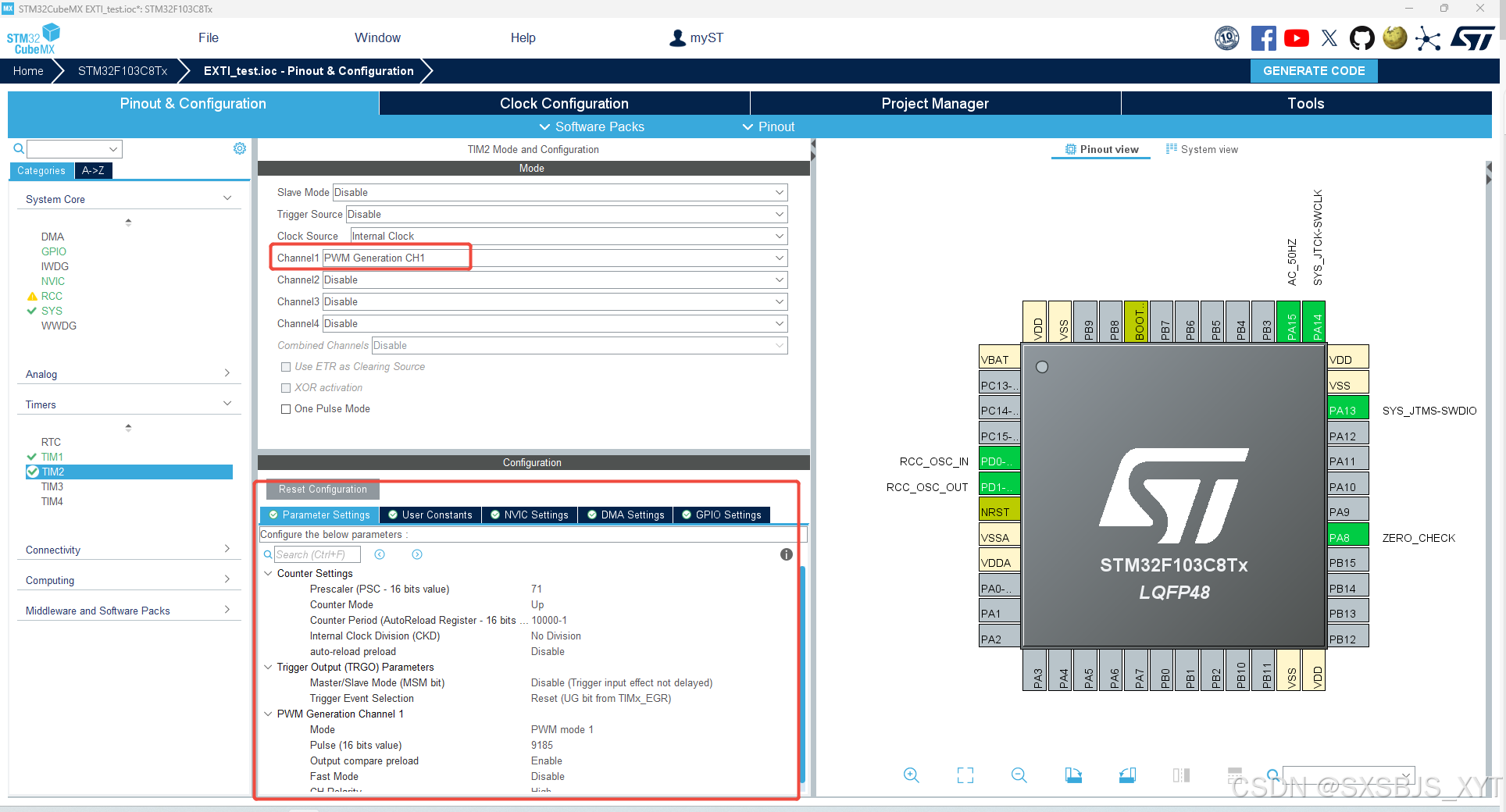Switch to Tools tab
The height and width of the screenshot is (812, 1506).
point(1306,103)
